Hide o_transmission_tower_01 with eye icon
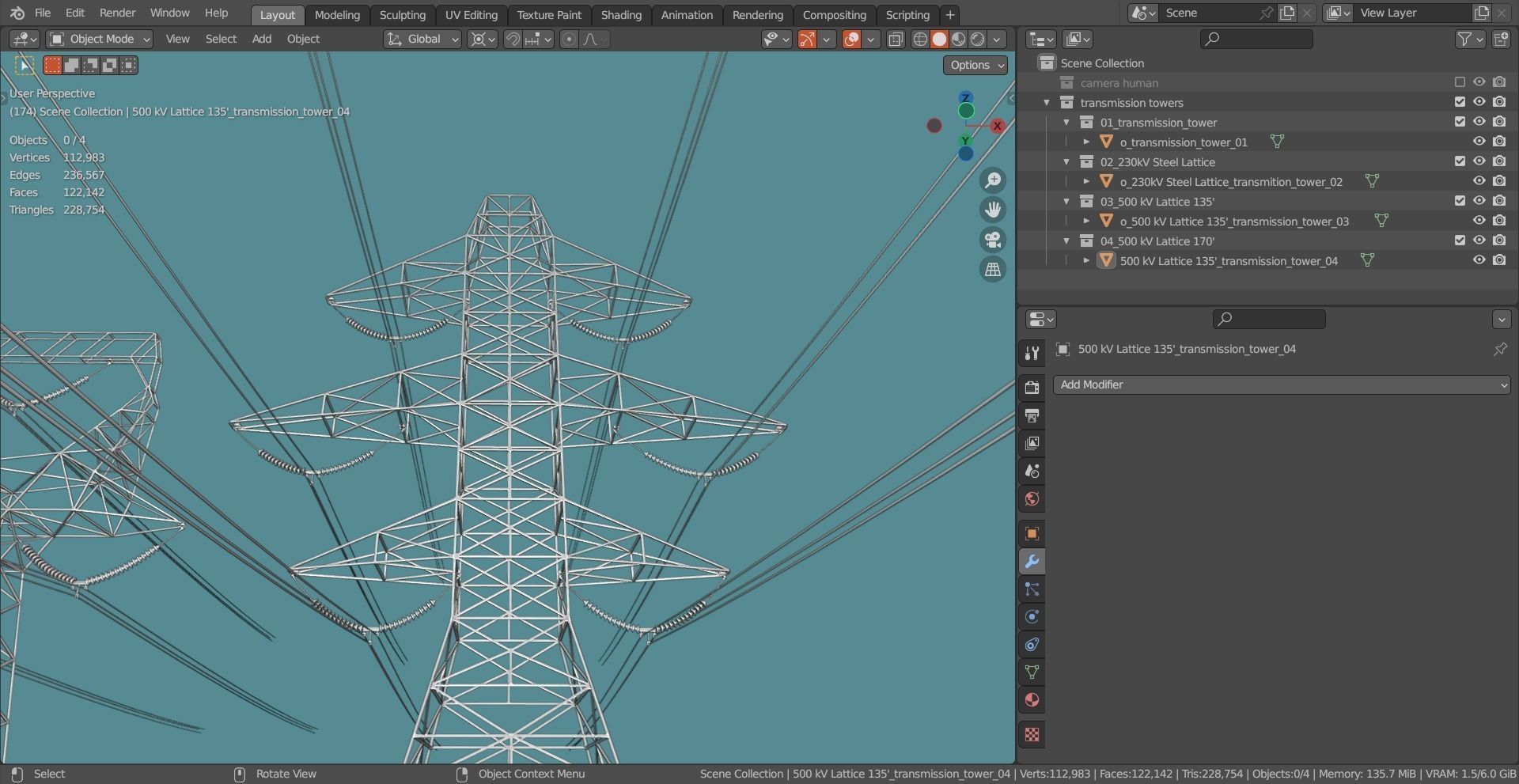1519x784 pixels. pos(1479,142)
